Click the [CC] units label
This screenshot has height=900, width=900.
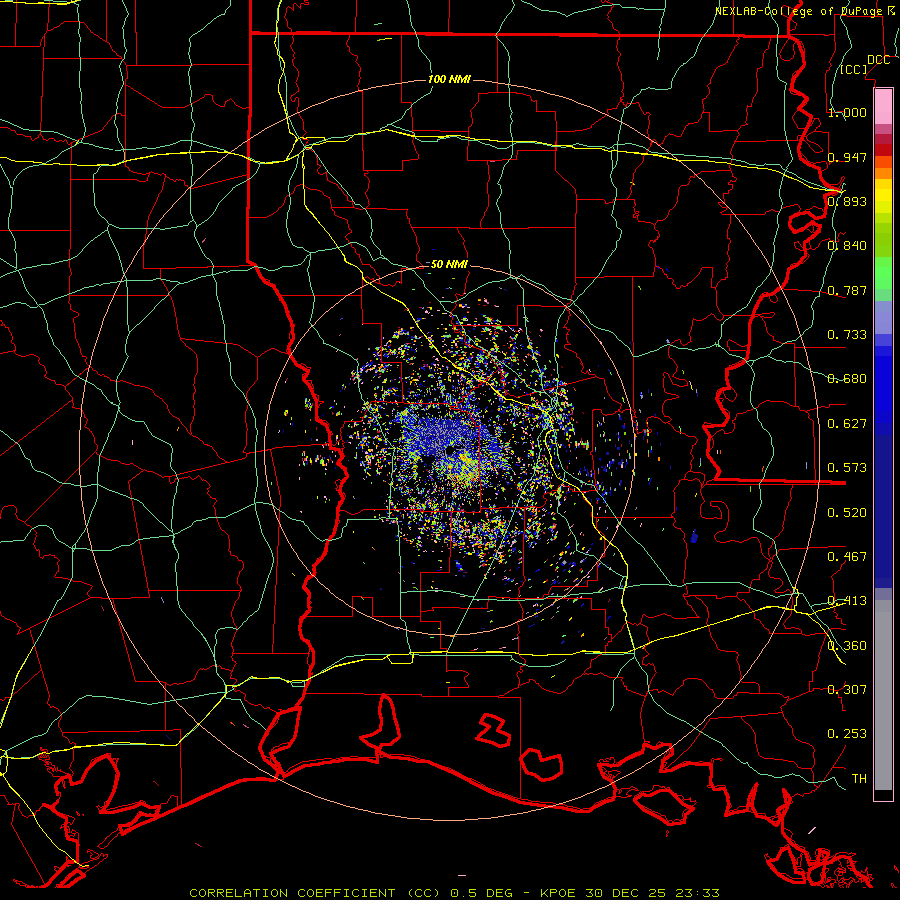click(x=854, y=69)
